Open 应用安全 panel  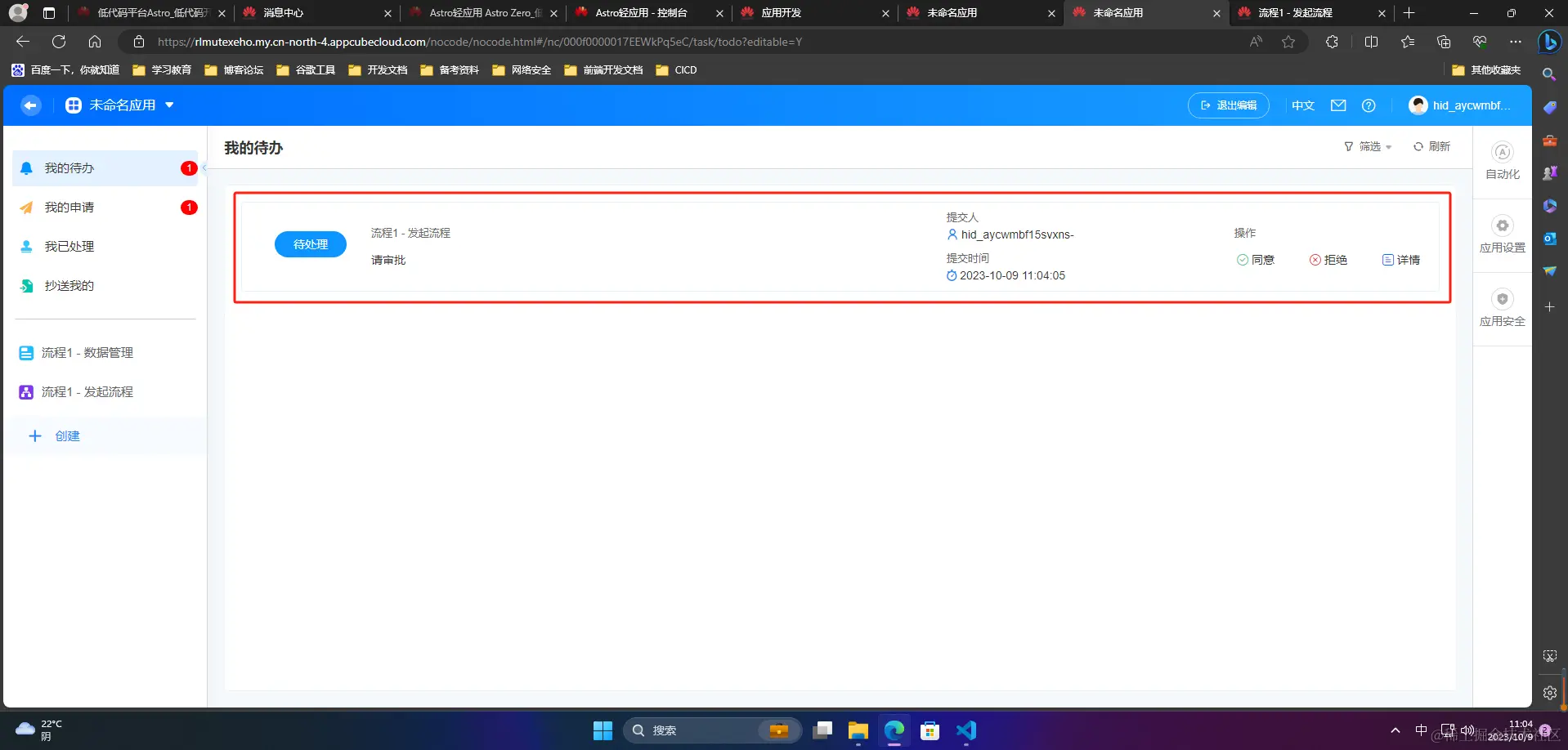[x=1503, y=308]
